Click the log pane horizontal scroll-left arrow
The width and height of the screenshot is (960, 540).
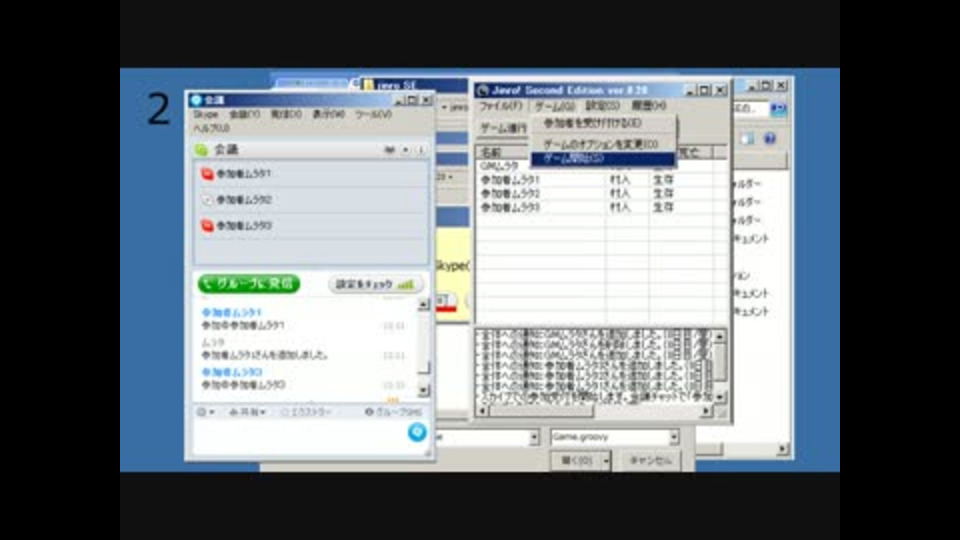[482, 411]
